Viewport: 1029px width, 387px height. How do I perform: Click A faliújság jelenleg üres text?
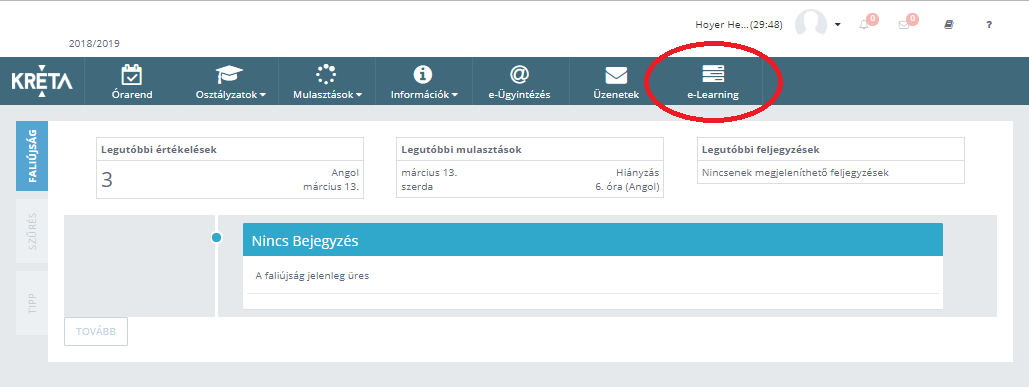[312, 275]
